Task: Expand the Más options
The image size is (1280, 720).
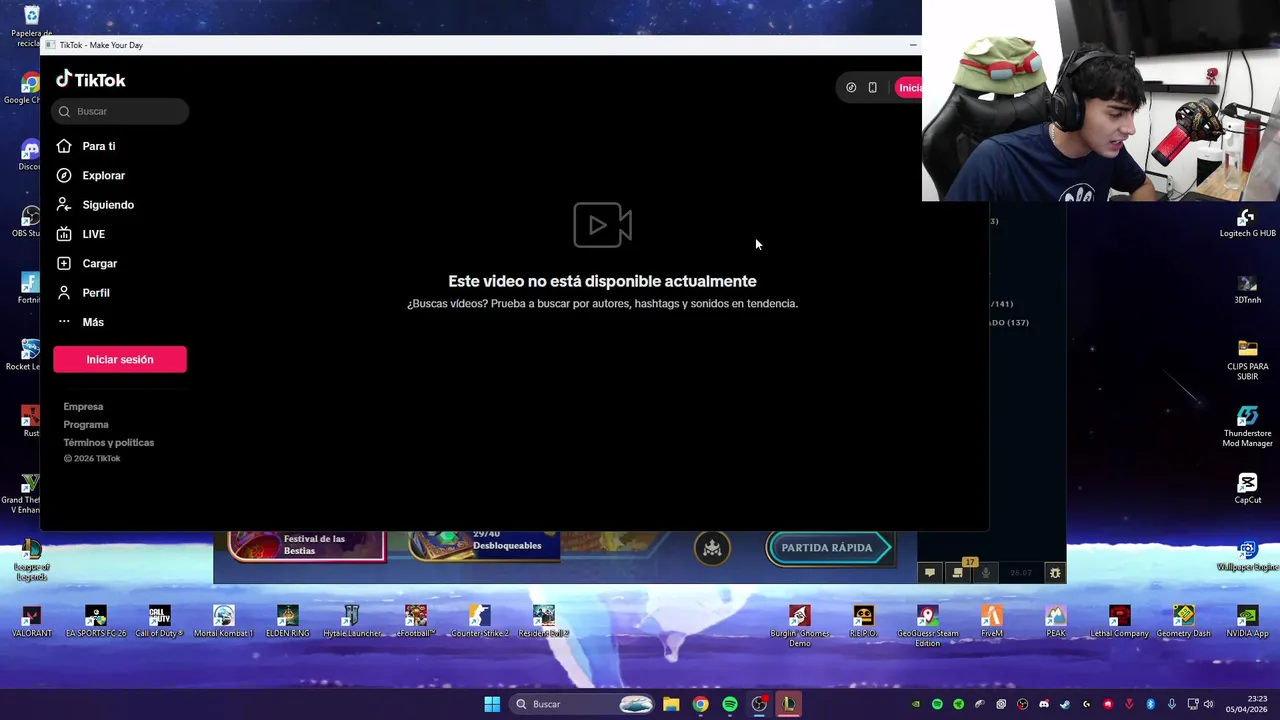Action: (93, 322)
